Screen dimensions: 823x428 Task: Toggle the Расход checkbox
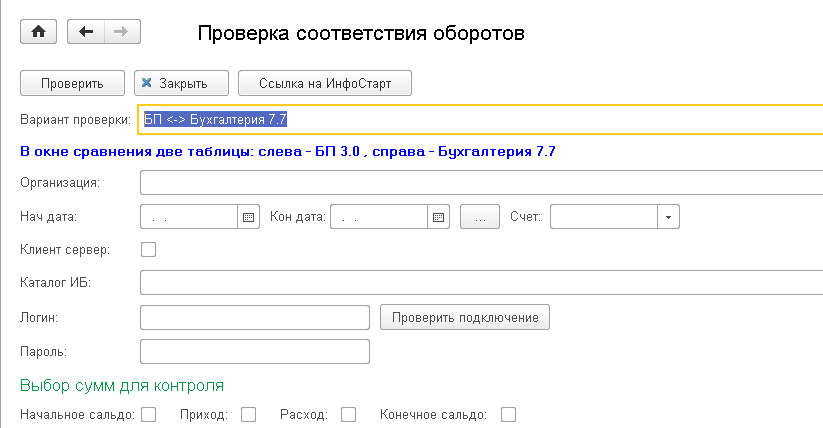[x=349, y=414]
